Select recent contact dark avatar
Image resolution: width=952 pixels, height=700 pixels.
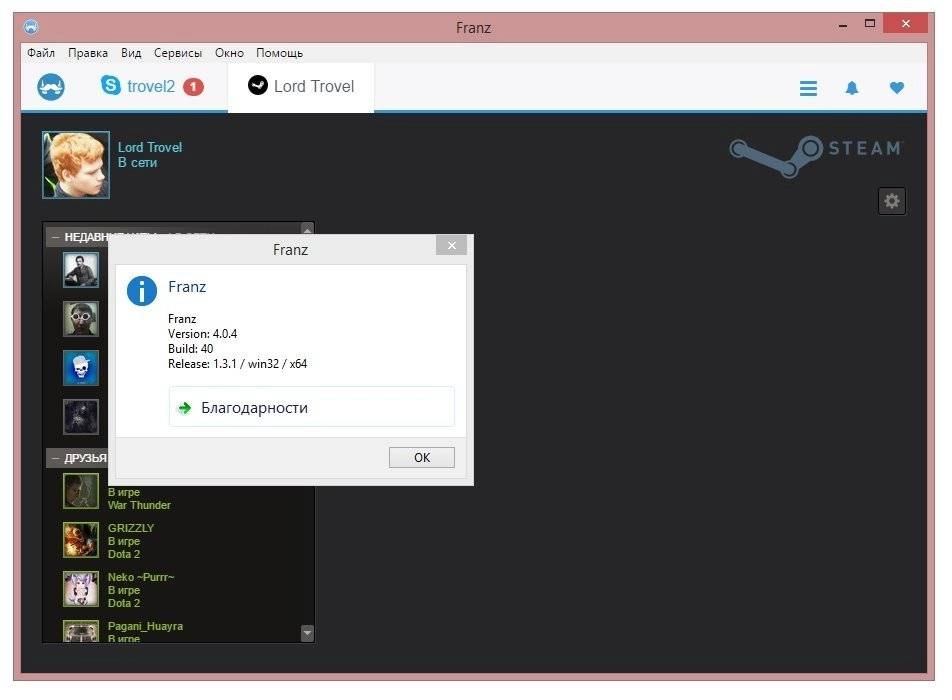[x=81, y=417]
